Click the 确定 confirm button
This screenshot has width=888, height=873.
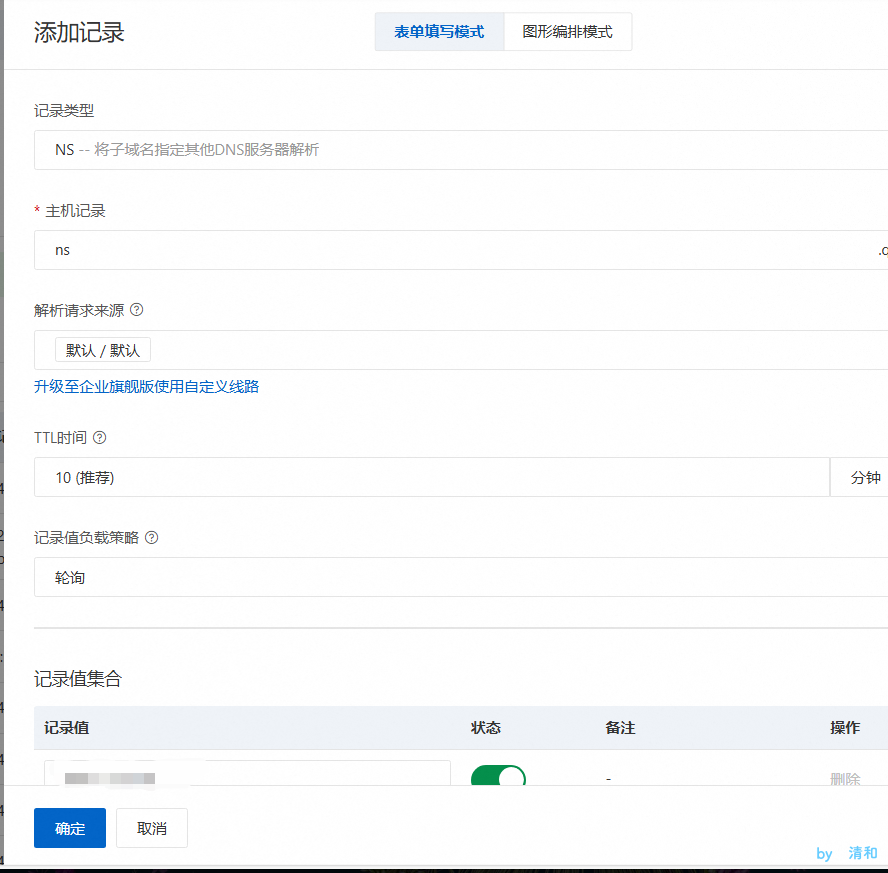[69, 827]
